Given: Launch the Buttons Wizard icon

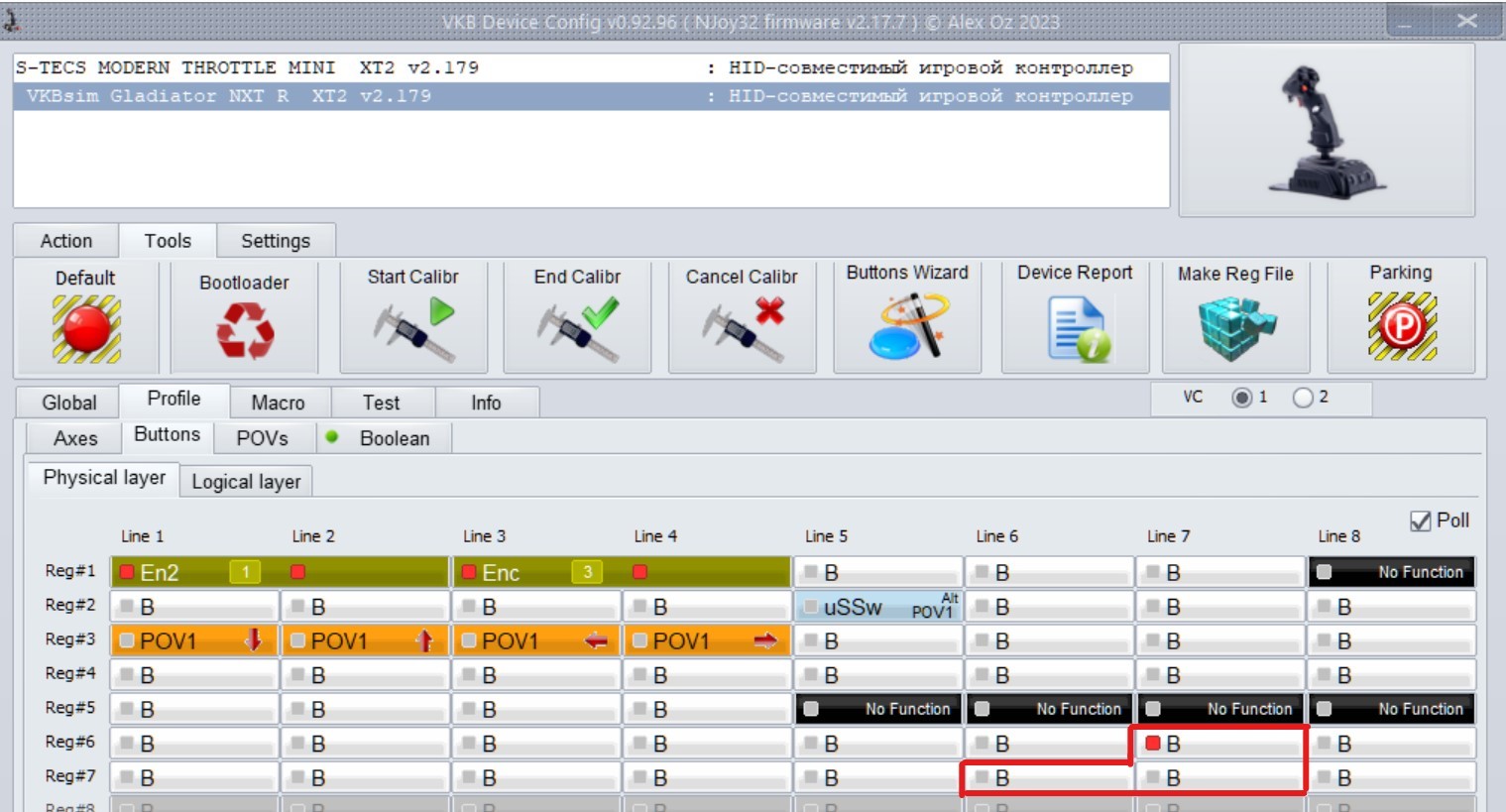Looking at the screenshot, I should click(x=908, y=326).
